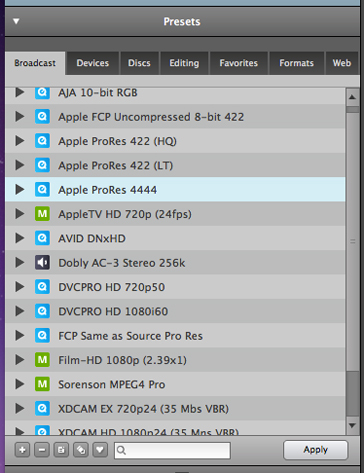Click QuickTime icon beside XDCAM EX 720p24

tap(42, 409)
